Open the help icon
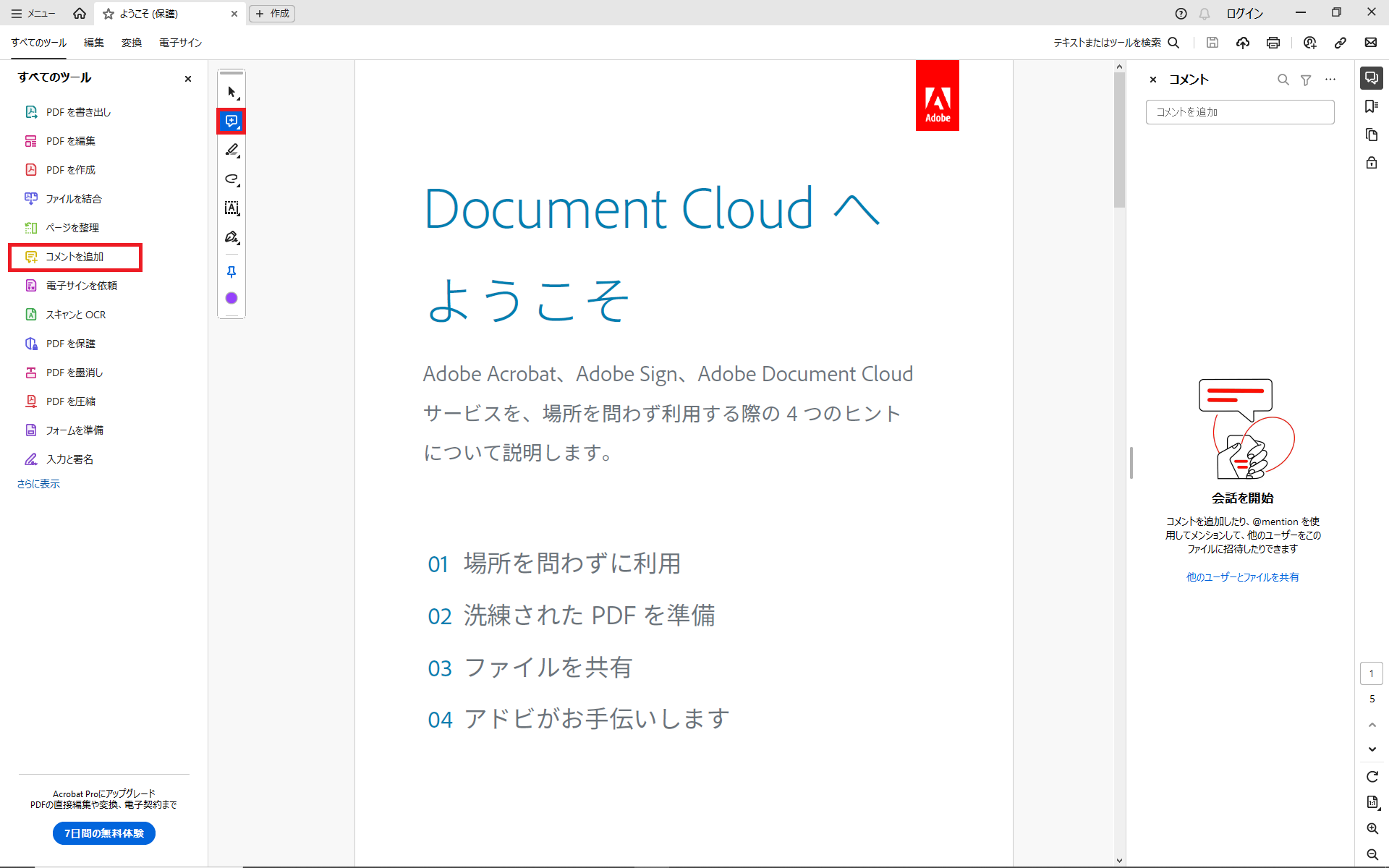 (x=1181, y=13)
